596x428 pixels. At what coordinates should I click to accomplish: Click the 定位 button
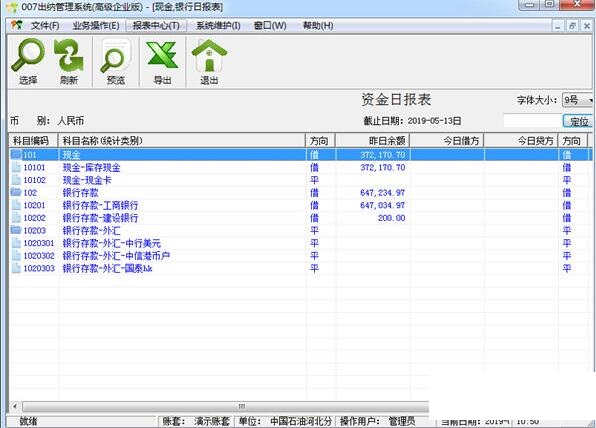578,121
